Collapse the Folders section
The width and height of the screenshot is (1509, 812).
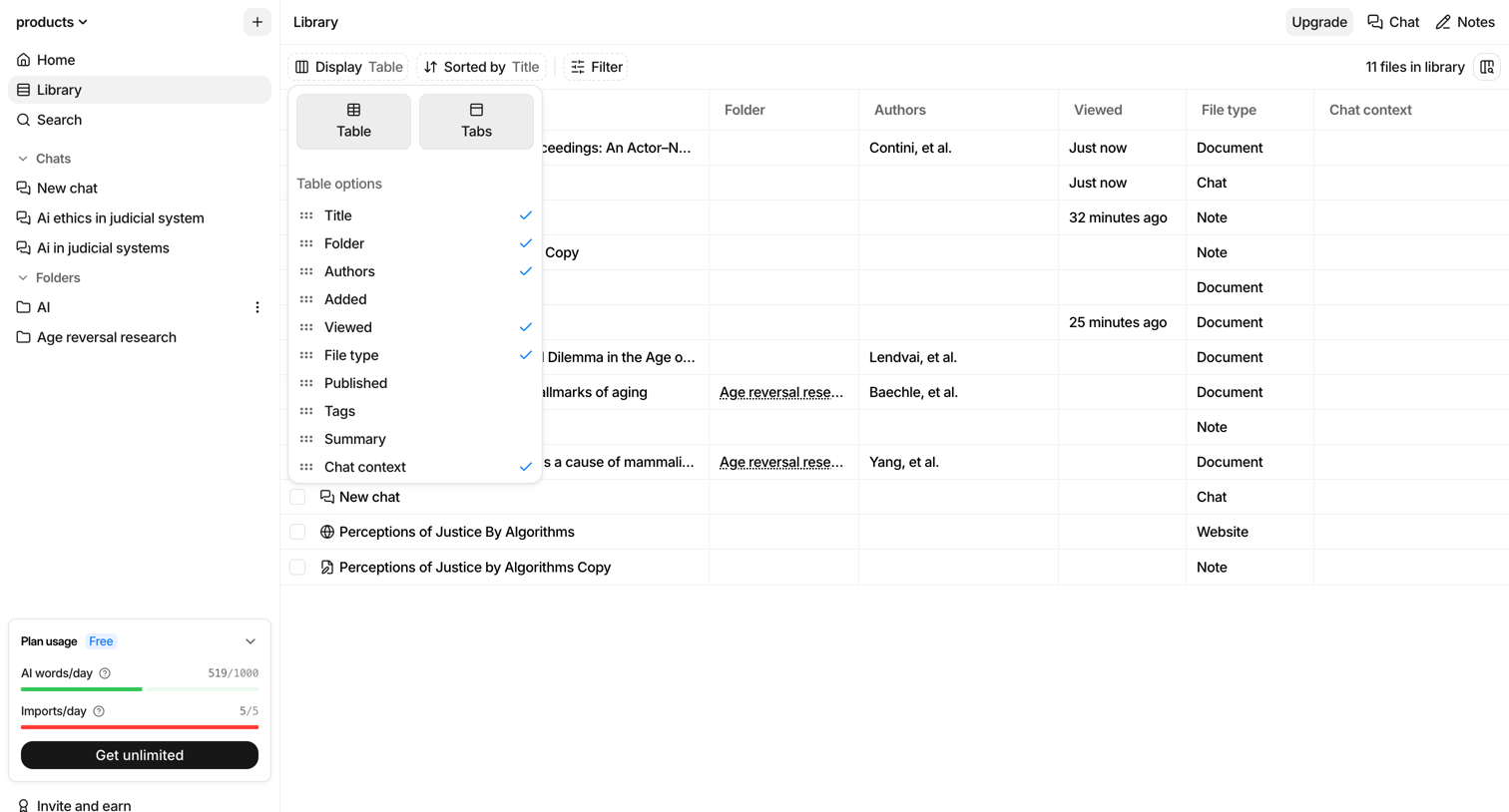click(23, 278)
